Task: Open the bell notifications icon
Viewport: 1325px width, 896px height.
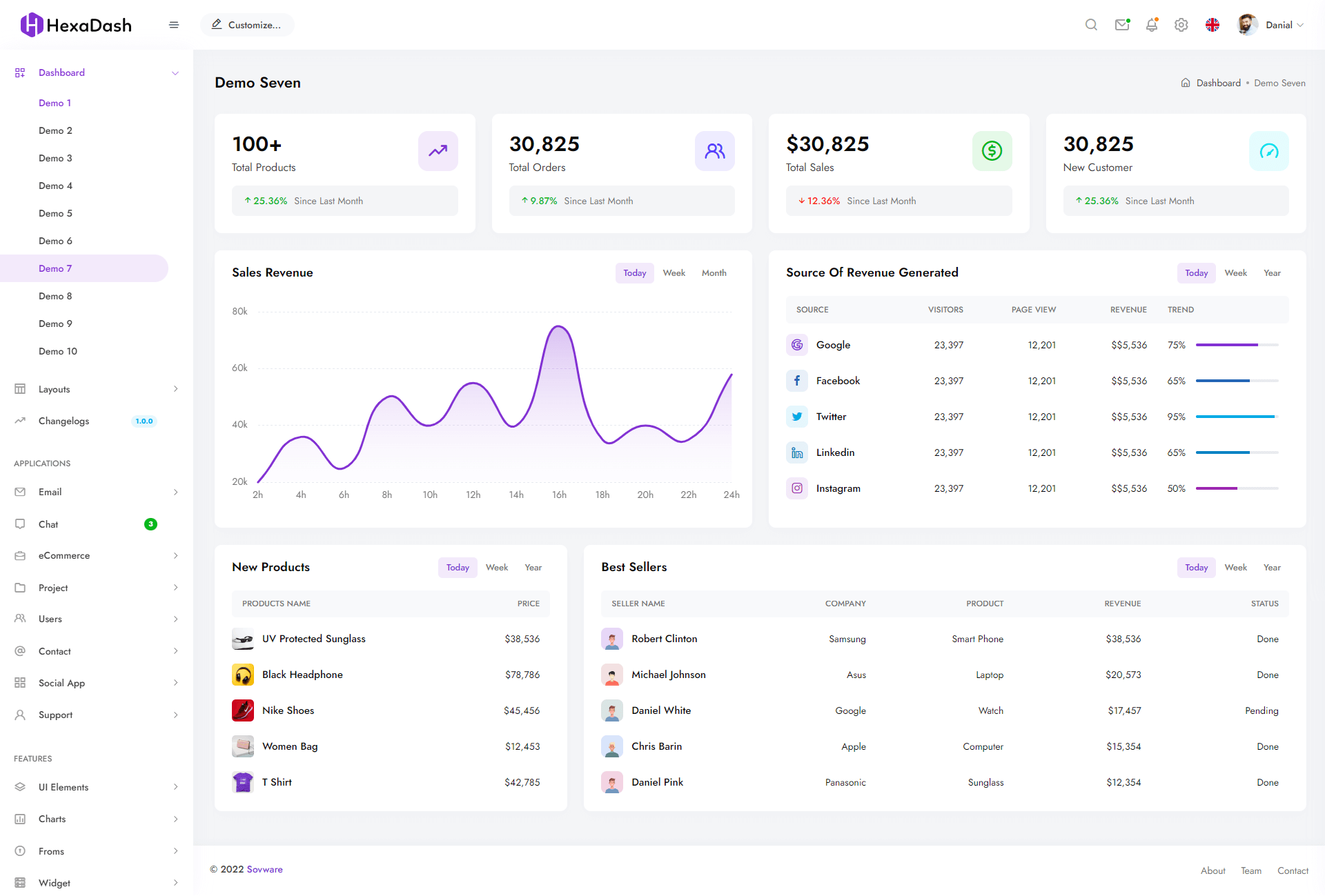Action: (x=1152, y=25)
